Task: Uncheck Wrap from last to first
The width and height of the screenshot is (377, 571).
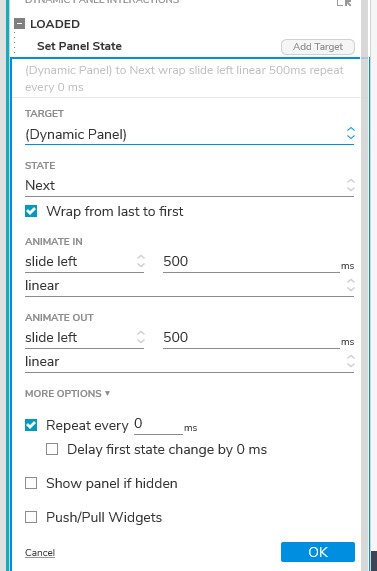Action: point(31,211)
